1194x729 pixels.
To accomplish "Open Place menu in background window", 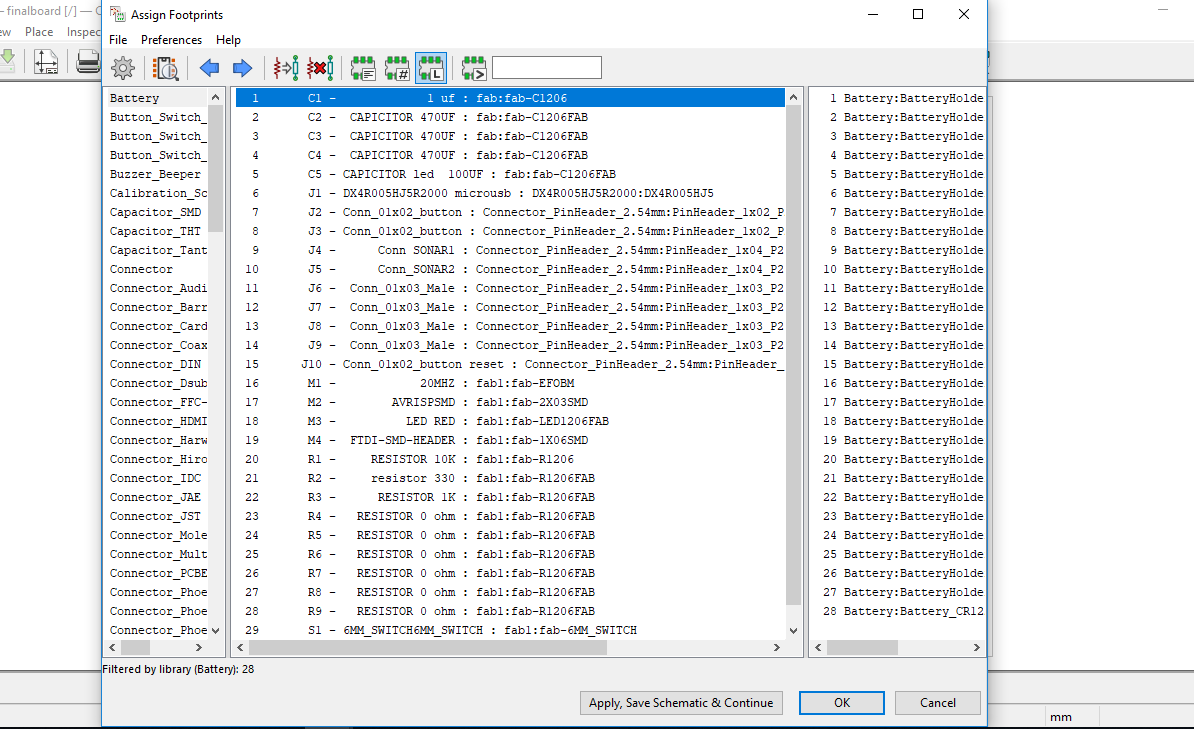I will pos(39,32).
